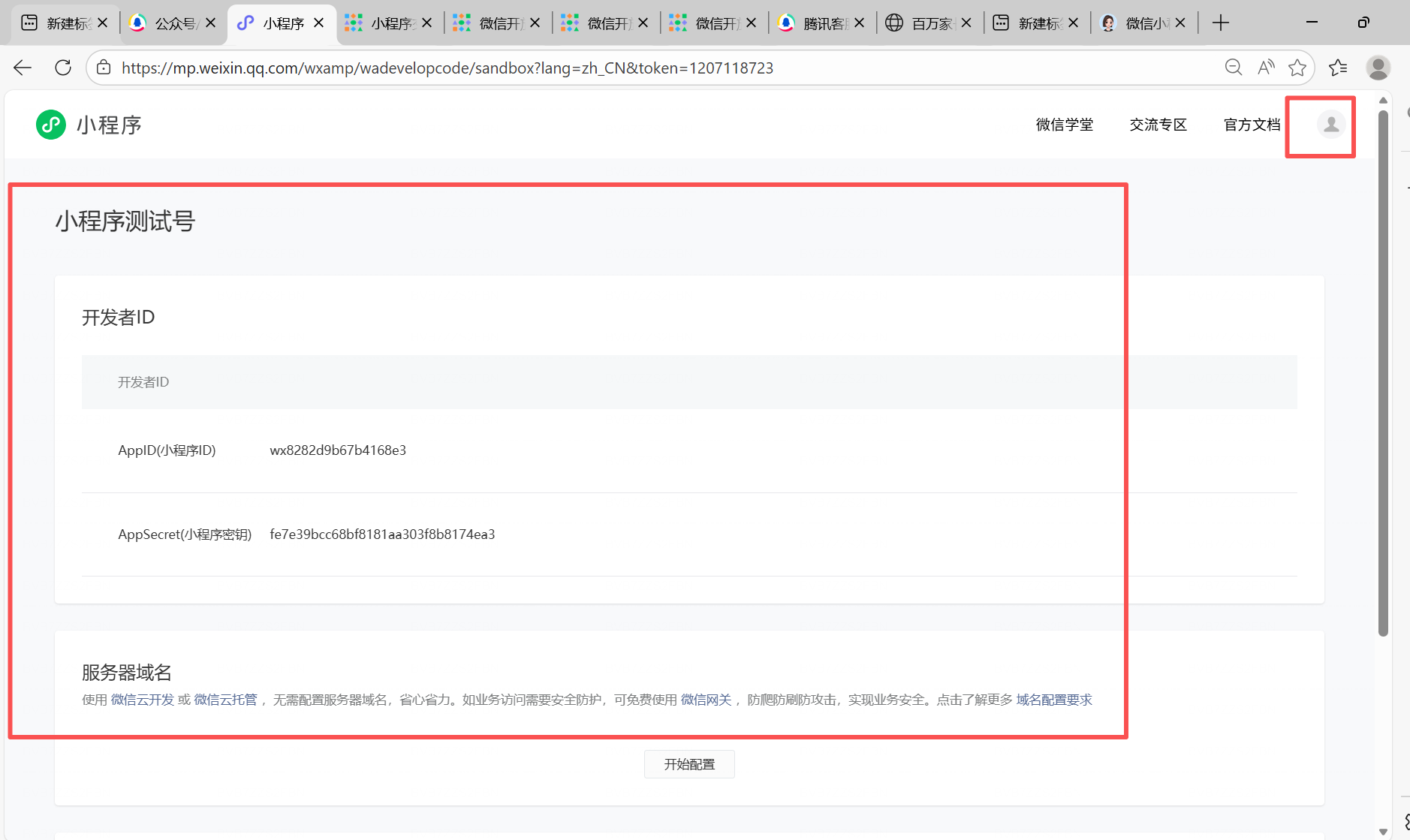1410x840 pixels.
Task: Open the zoom magnifier in address bar
Action: [1233, 68]
